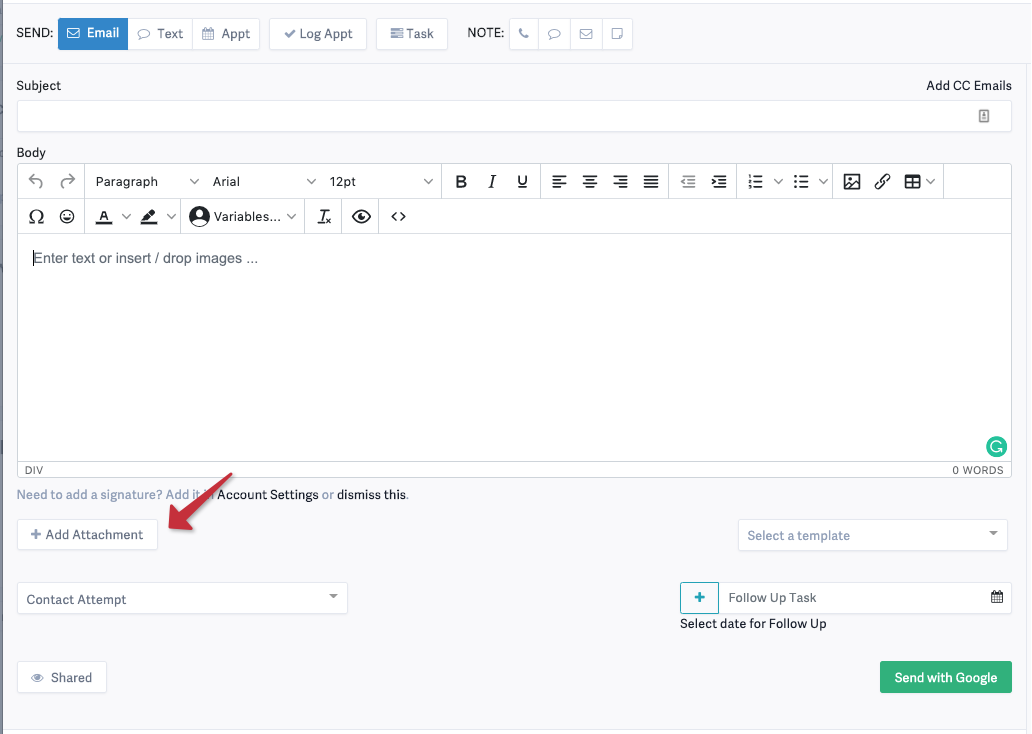
Task: Insert a special character with the omega icon
Action: [36, 216]
